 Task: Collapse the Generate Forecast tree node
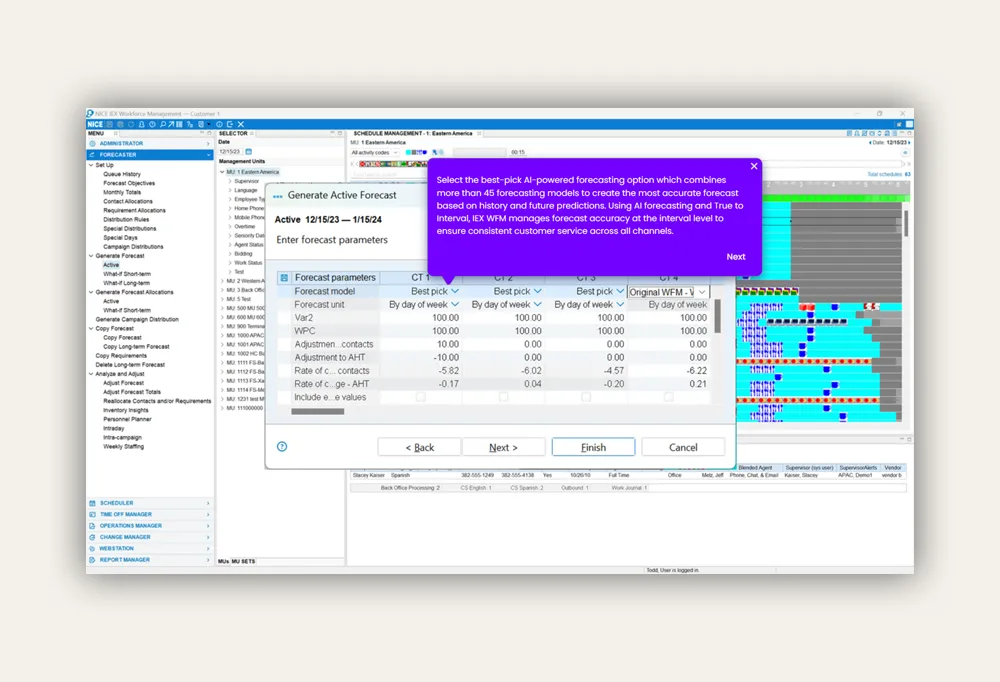[x=91, y=256]
